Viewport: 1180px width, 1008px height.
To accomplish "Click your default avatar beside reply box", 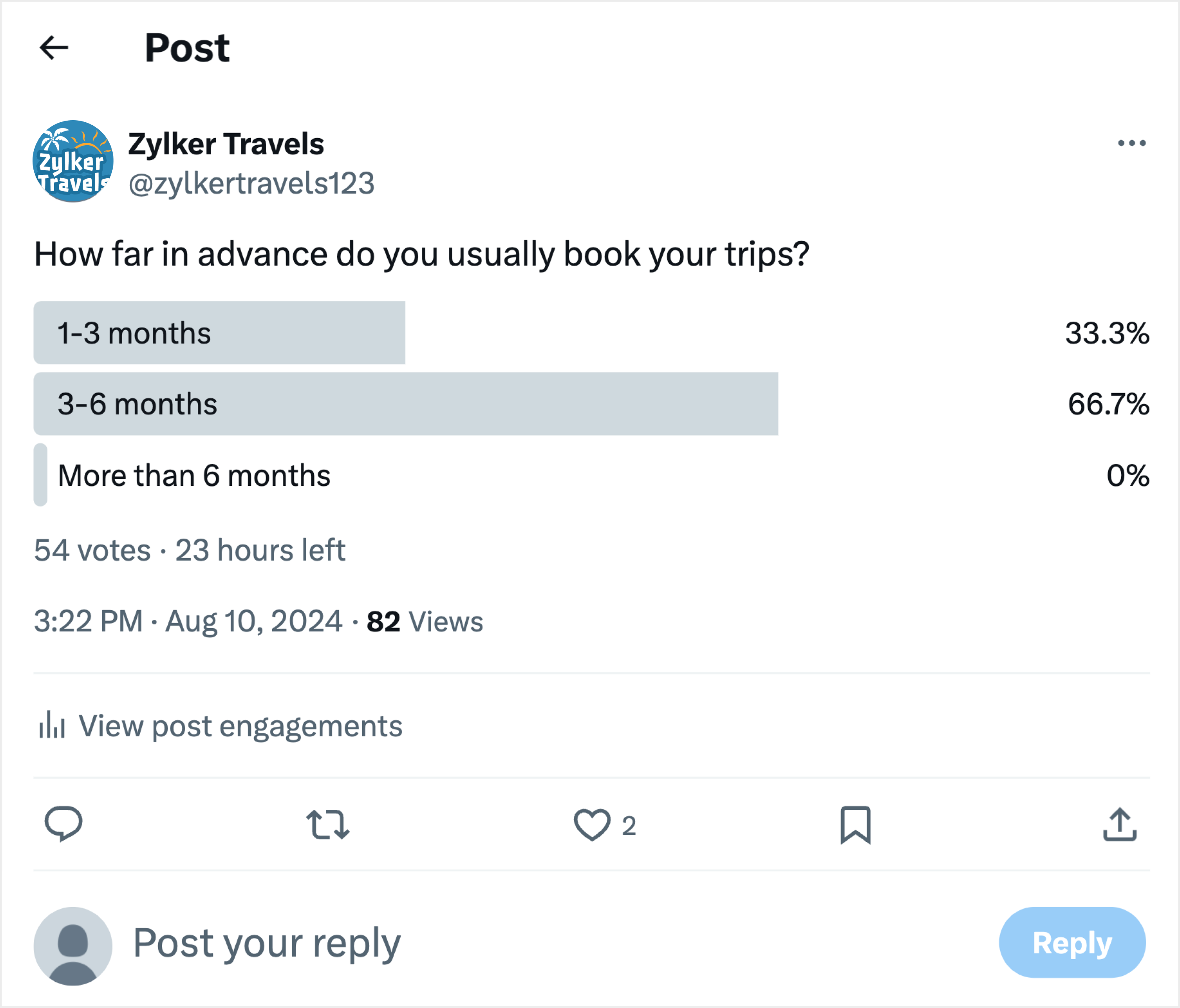I will [x=73, y=945].
